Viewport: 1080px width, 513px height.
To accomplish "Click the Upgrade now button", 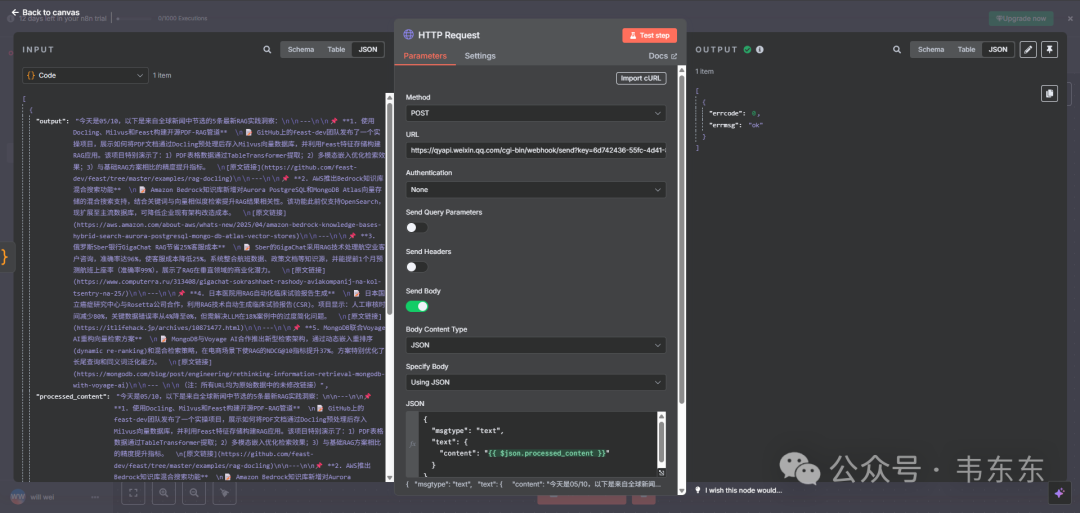I will pos(1021,19).
